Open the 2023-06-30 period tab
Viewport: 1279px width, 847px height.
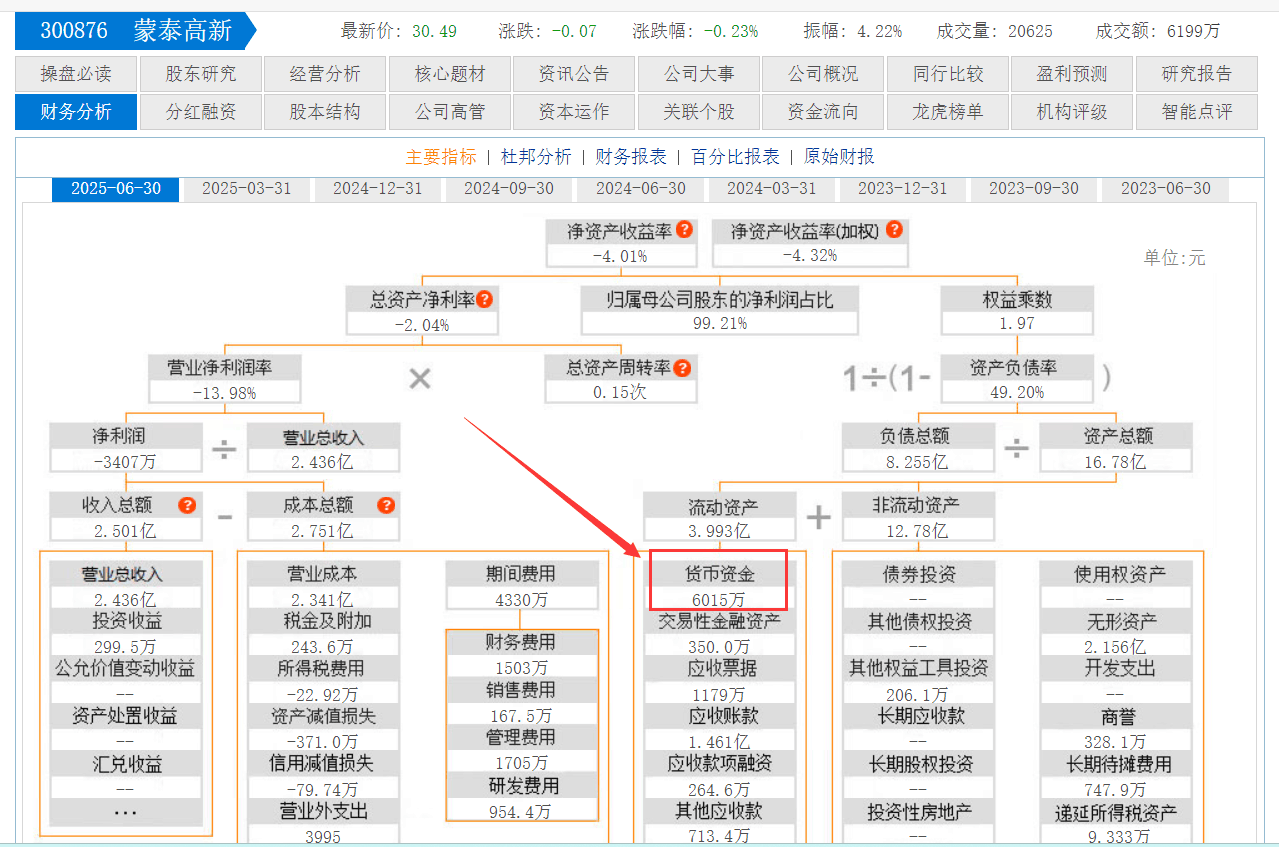click(1165, 189)
